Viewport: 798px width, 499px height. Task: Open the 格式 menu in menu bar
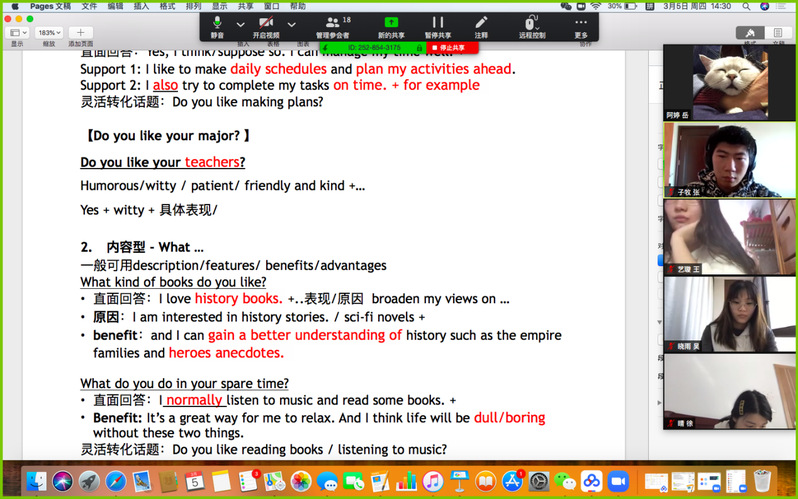coord(167,6)
